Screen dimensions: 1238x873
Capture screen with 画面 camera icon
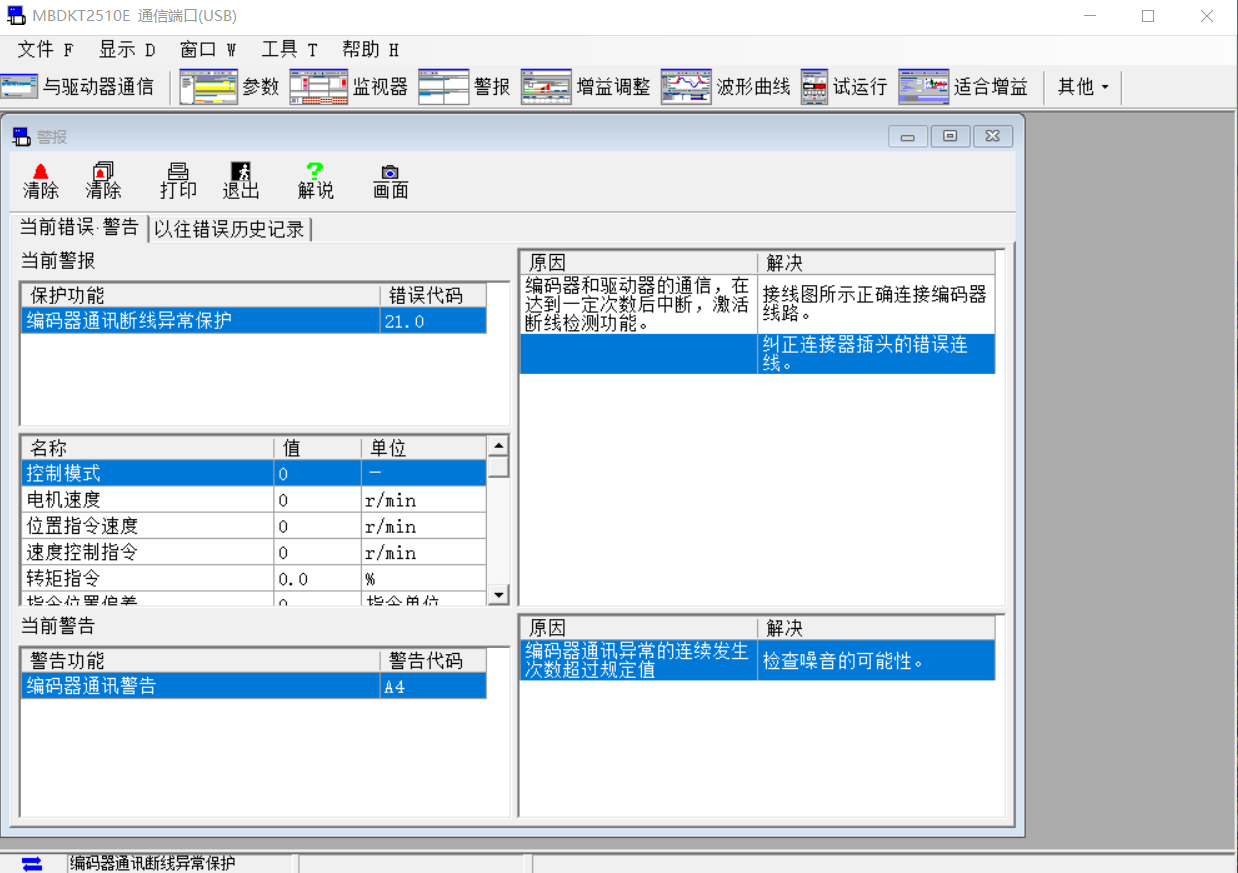pyautogui.click(x=390, y=181)
